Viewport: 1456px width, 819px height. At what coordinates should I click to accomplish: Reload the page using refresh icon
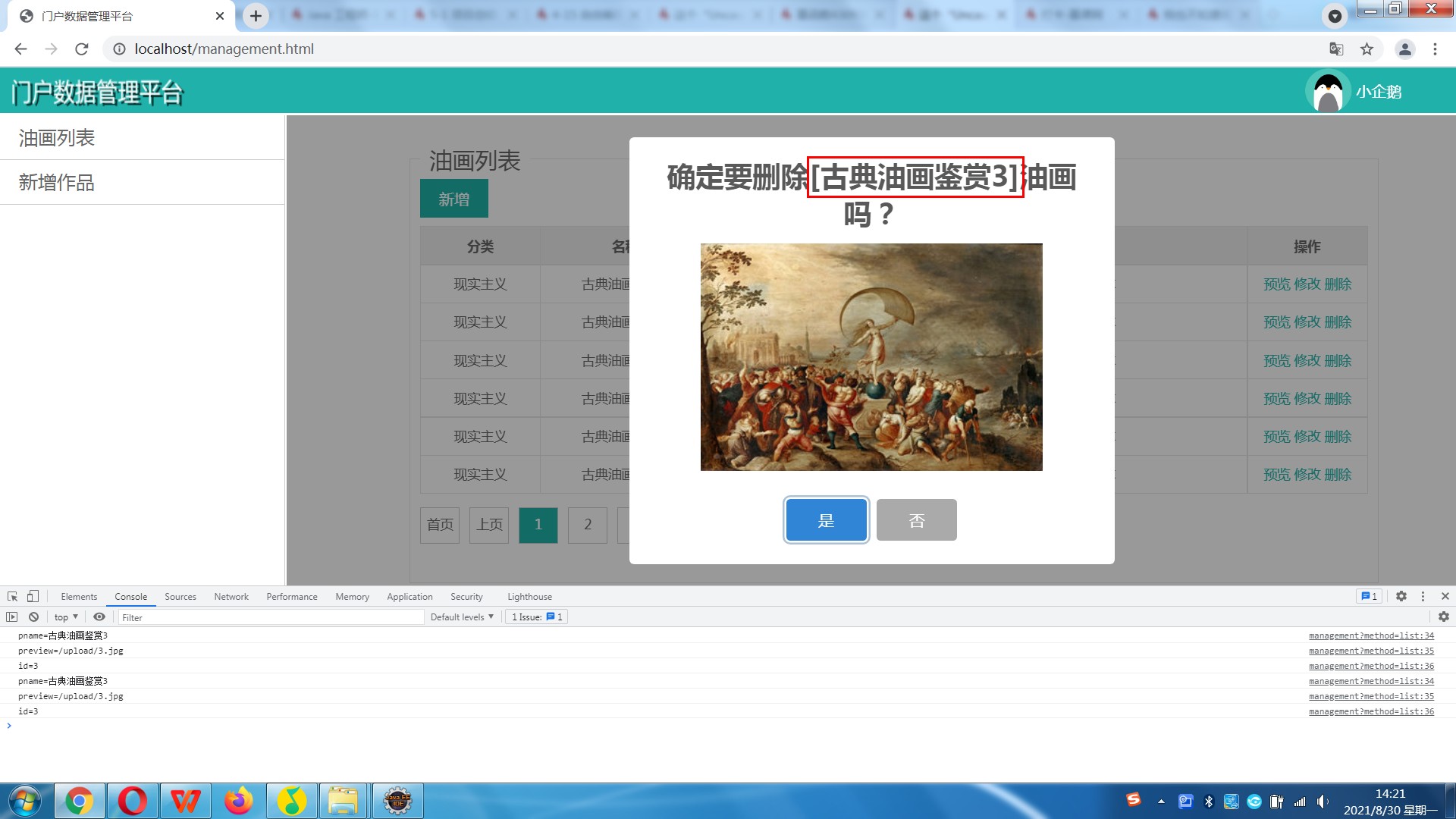[82, 49]
